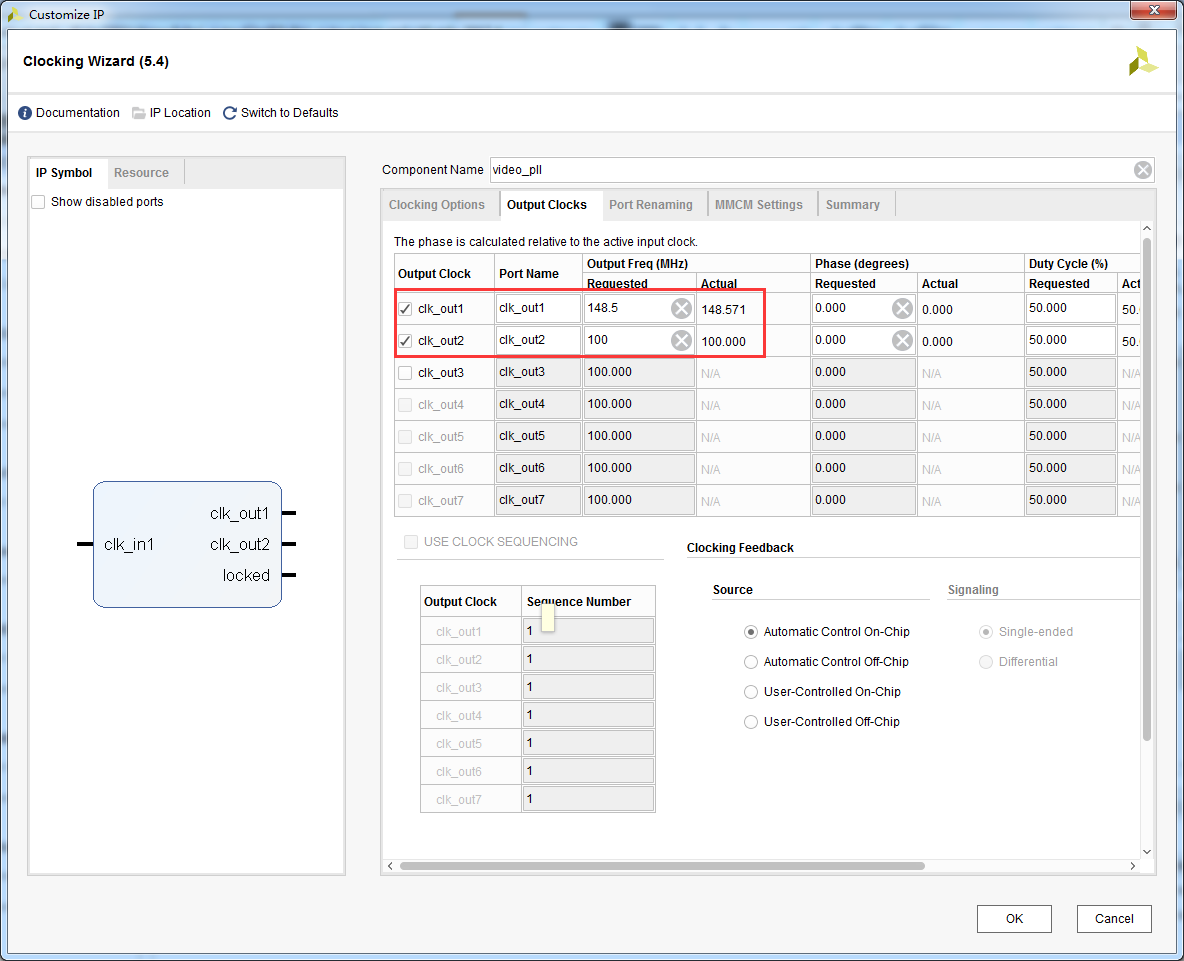The width and height of the screenshot is (1184, 961).
Task: Uncheck the clk_out1 output clock
Action: point(405,309)
